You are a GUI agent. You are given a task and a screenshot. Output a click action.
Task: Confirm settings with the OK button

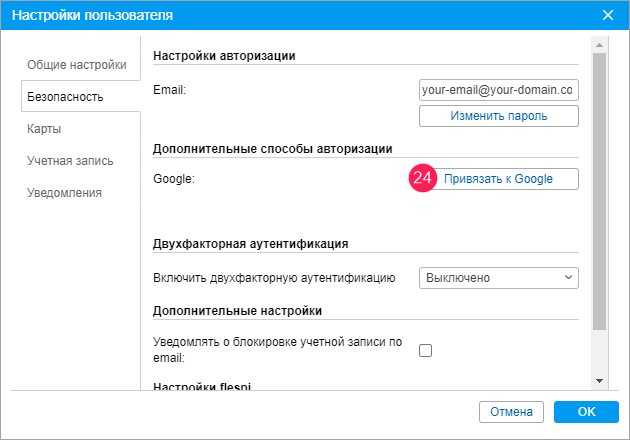point(586,411)
